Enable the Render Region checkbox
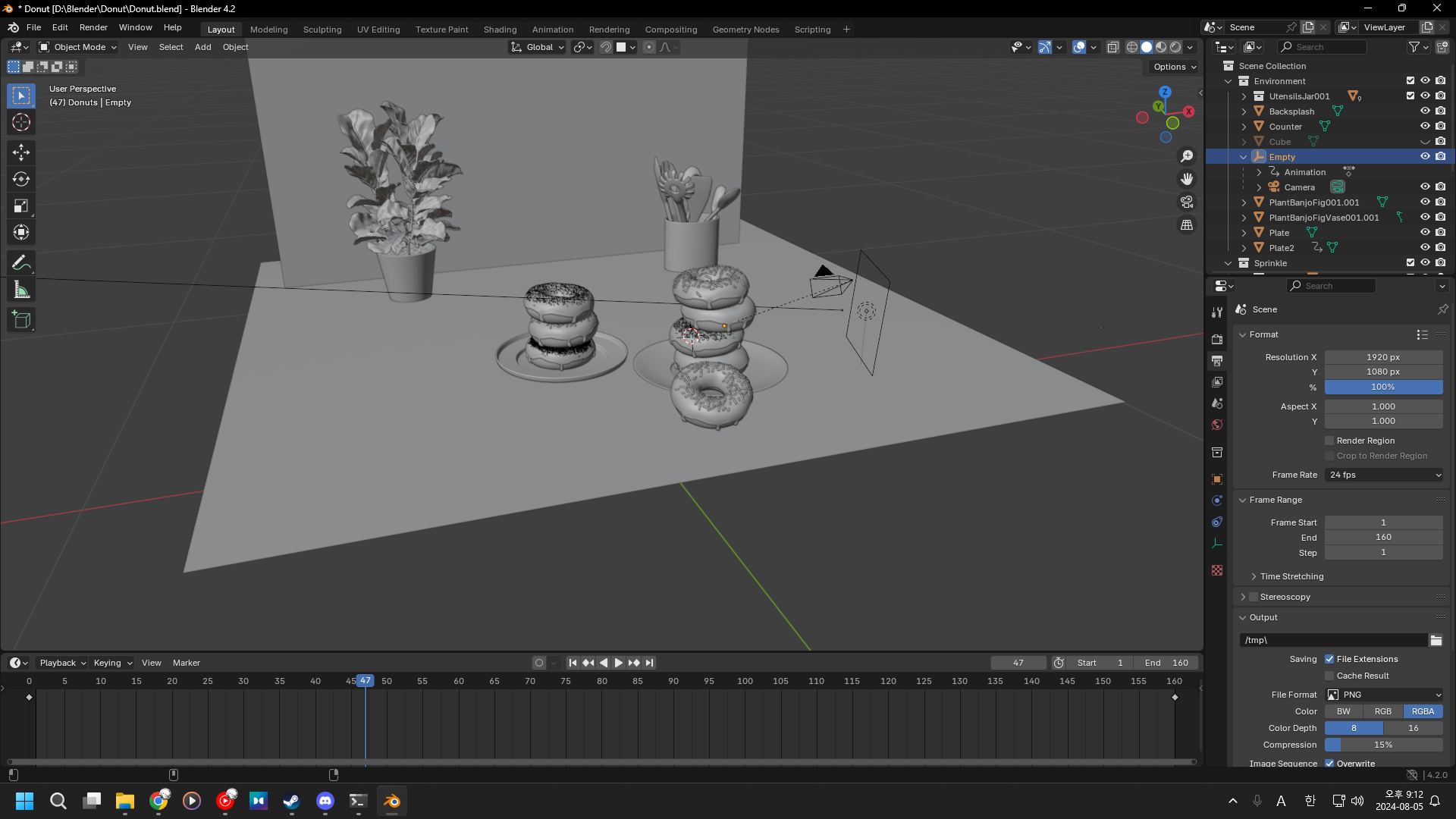 pyautogui.click(x=1329, y=441)
